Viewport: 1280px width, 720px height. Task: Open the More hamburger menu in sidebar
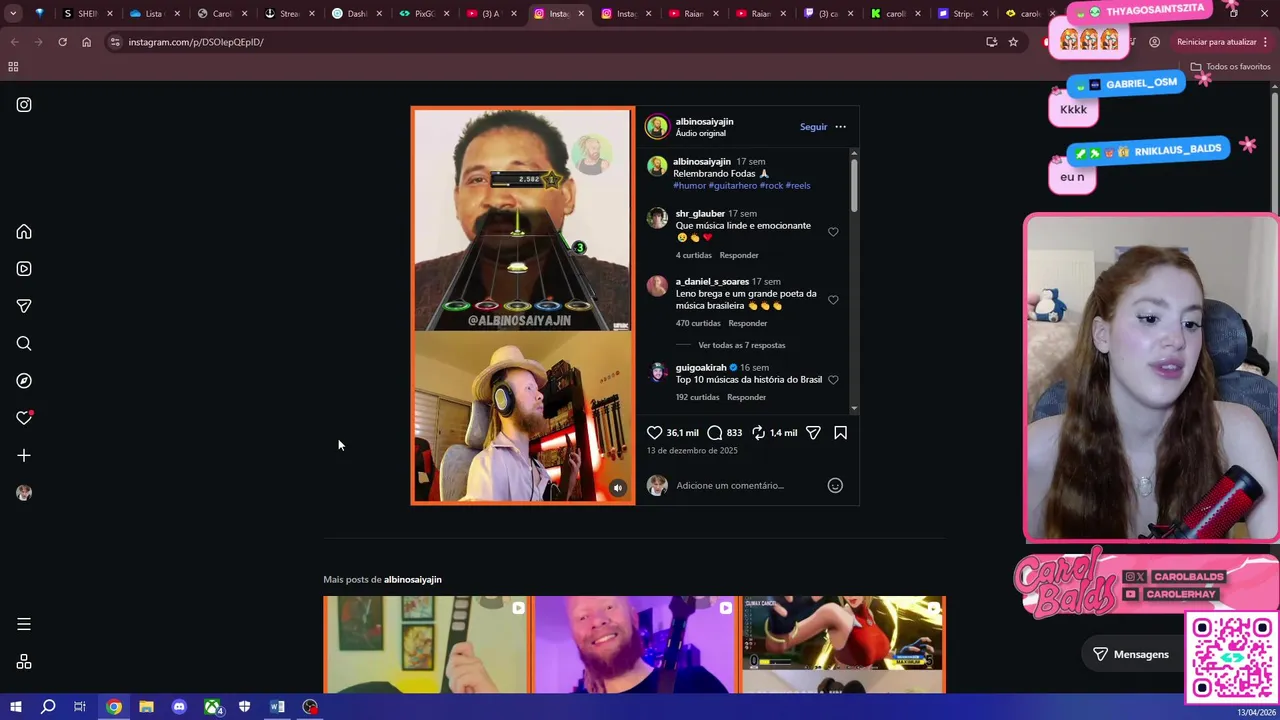click(x=24, y=624)
